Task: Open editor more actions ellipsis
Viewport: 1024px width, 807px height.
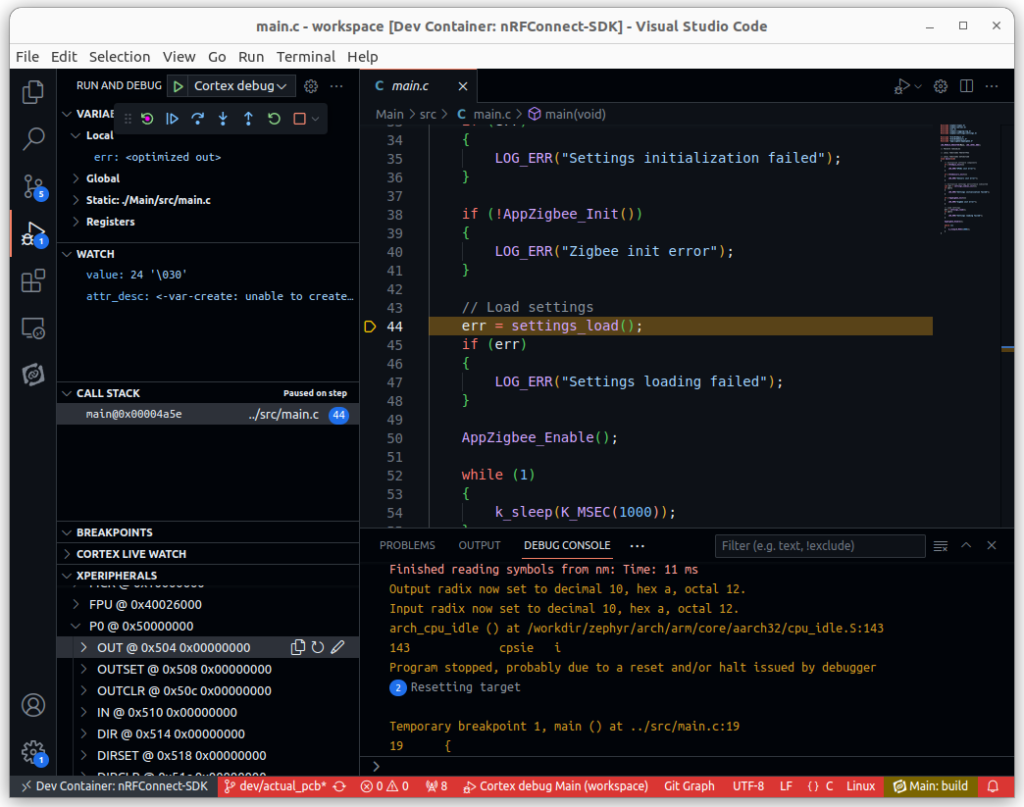Action: 991,86
